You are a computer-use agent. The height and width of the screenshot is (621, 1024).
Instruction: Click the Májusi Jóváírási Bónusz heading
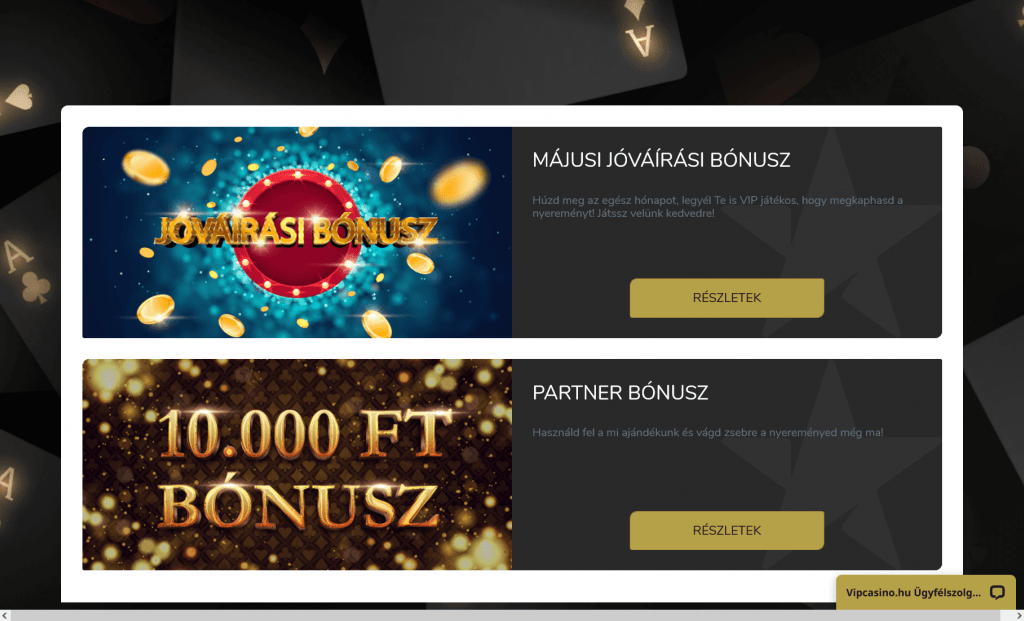(x=661, y=160)
